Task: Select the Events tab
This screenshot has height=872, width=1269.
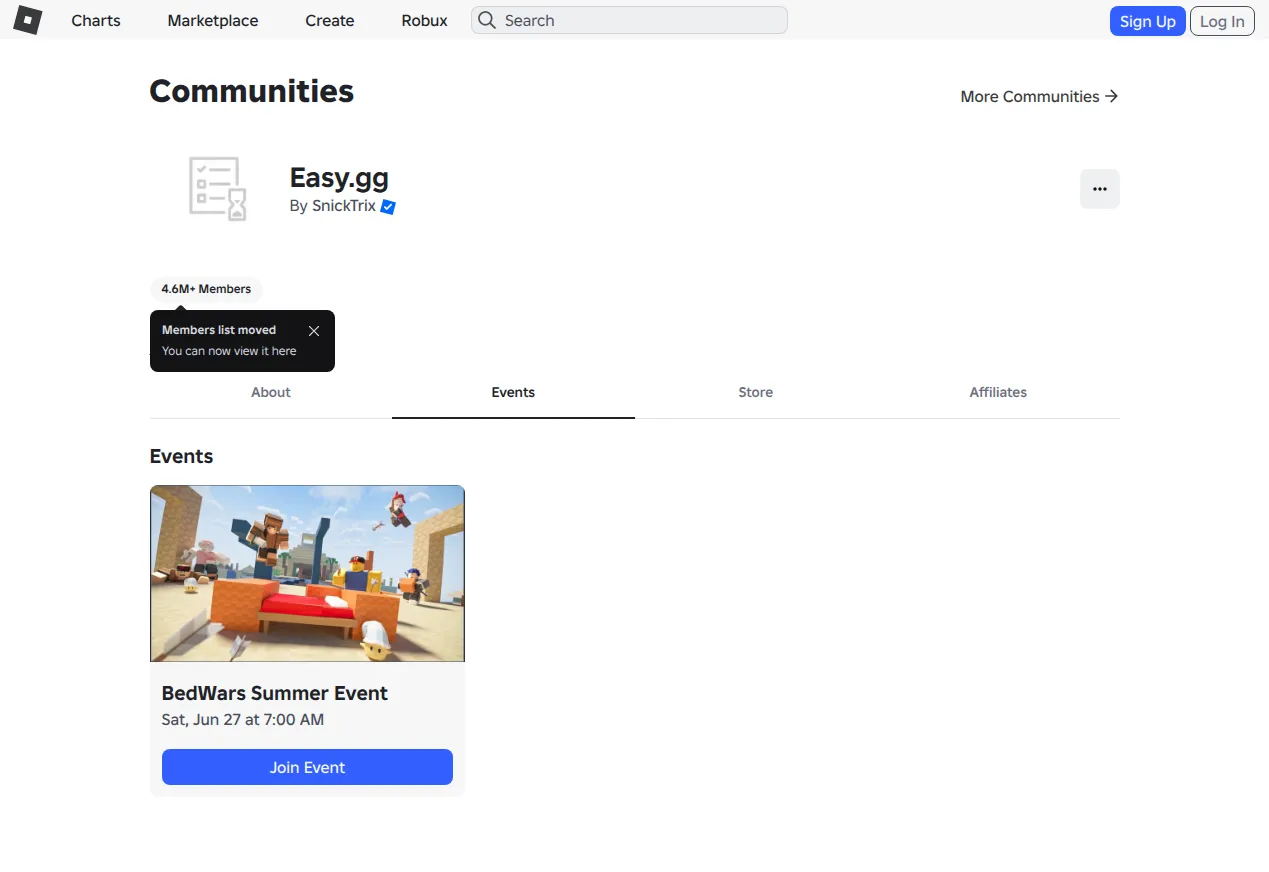Action: tap(513, 392)
